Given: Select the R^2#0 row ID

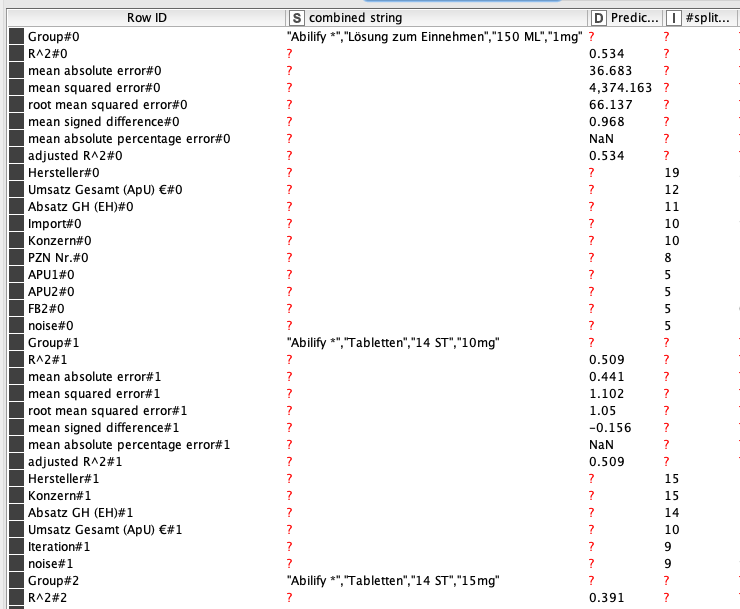Looking at the screenshot, I should click(48, 54).
